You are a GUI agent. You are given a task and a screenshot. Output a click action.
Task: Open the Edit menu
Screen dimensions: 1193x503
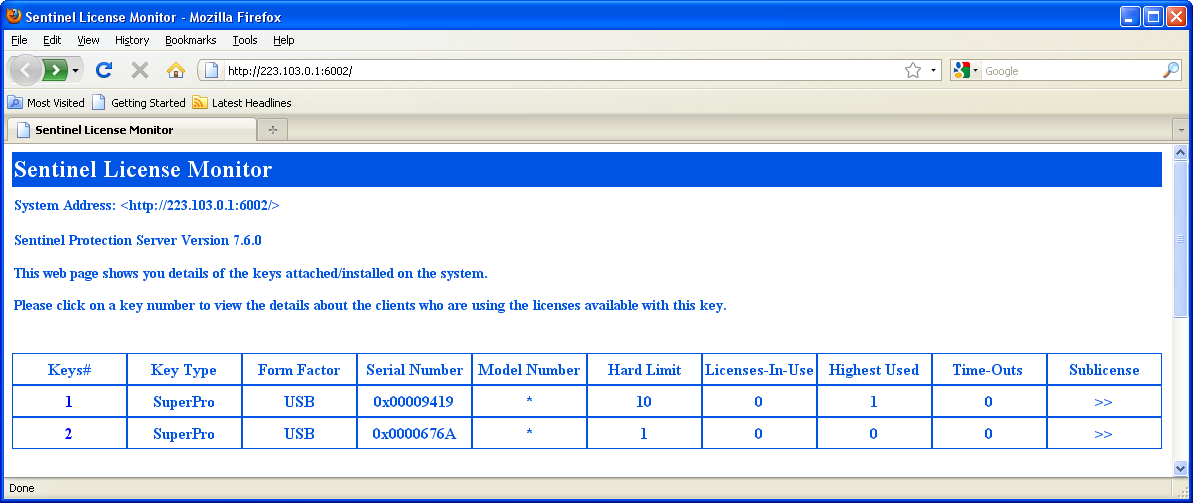tap(52, 40)
